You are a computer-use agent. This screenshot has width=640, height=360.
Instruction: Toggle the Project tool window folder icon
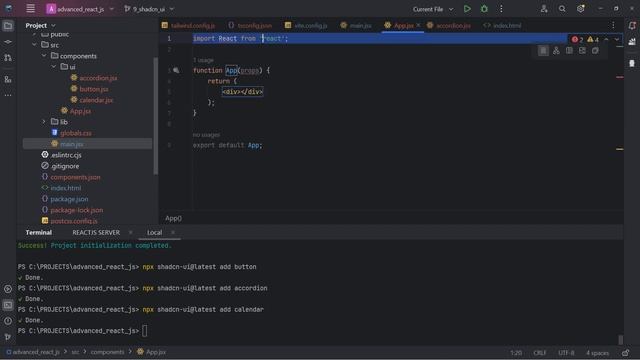click(8, 26)
